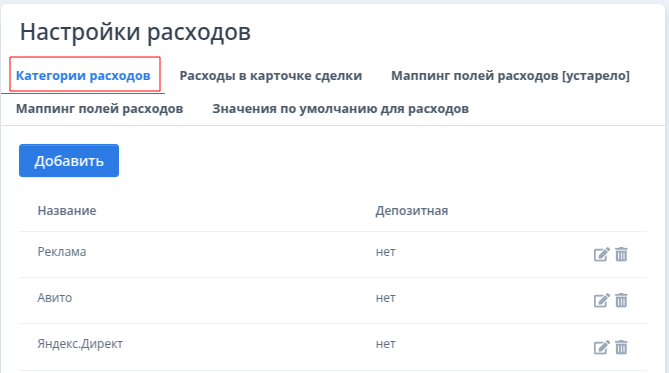This screenshot has width=669, height=373.
Task: Select the Яндекс.Директ row name
Action: (80, 344)
